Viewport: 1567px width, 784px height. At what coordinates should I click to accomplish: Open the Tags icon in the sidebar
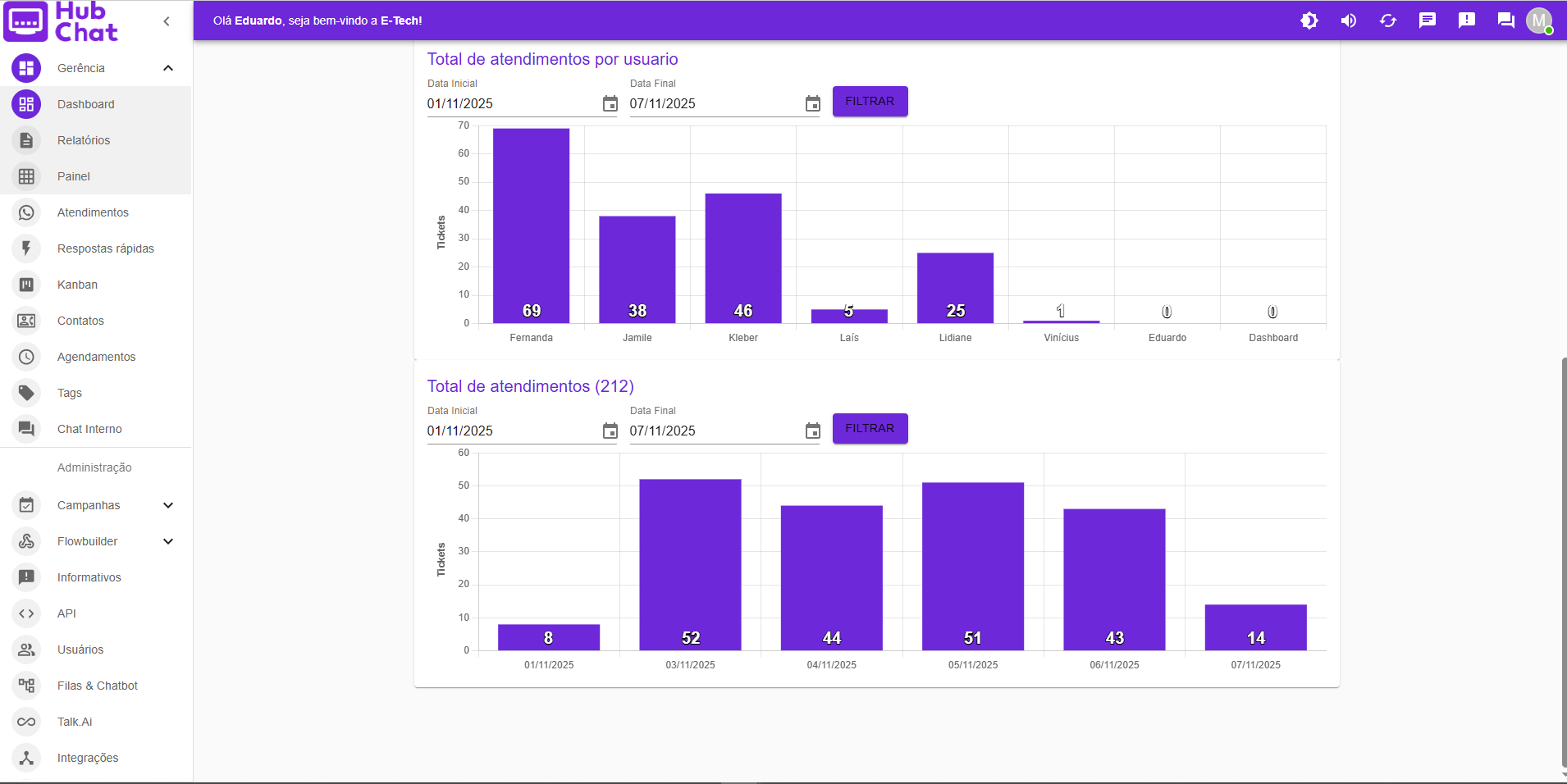point(27,393)
